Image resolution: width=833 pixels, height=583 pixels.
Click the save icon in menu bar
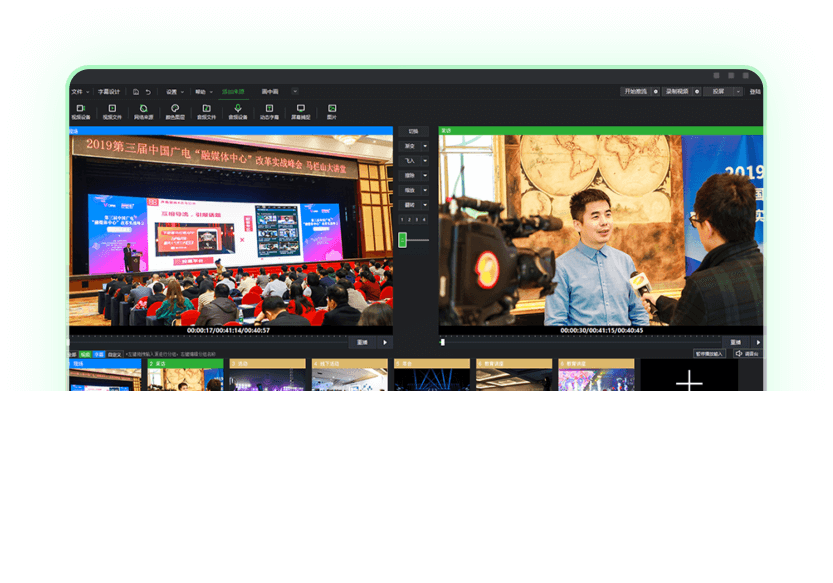[136, 92]
